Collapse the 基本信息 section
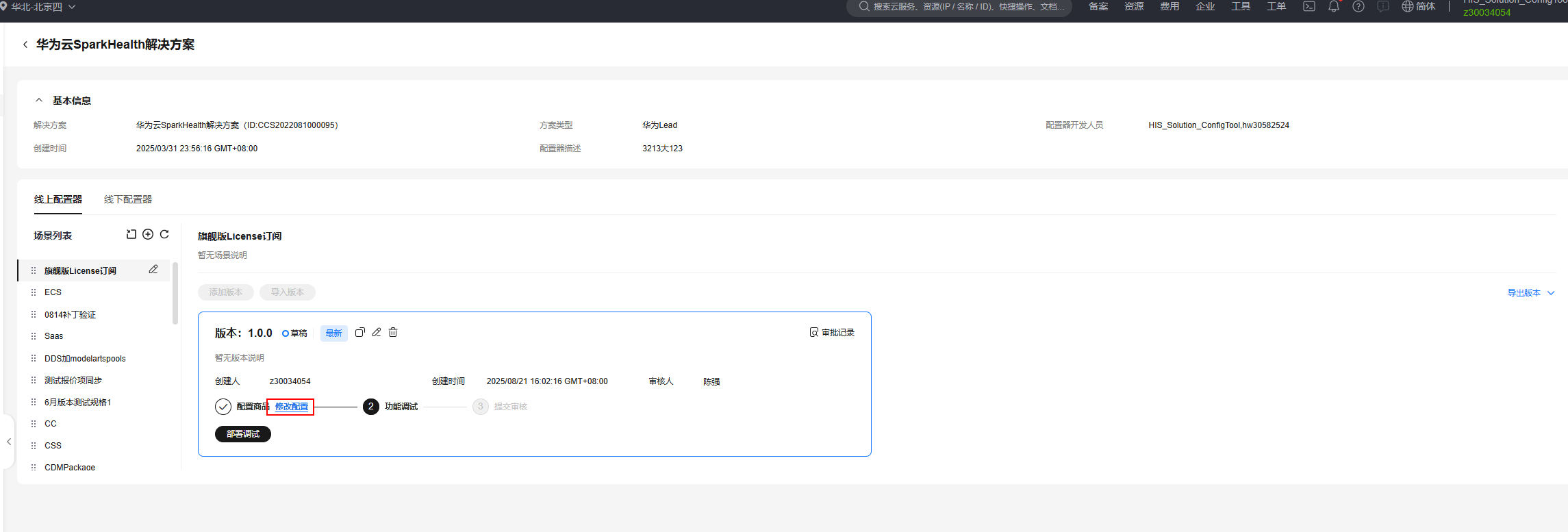 [x=39, y=100]
